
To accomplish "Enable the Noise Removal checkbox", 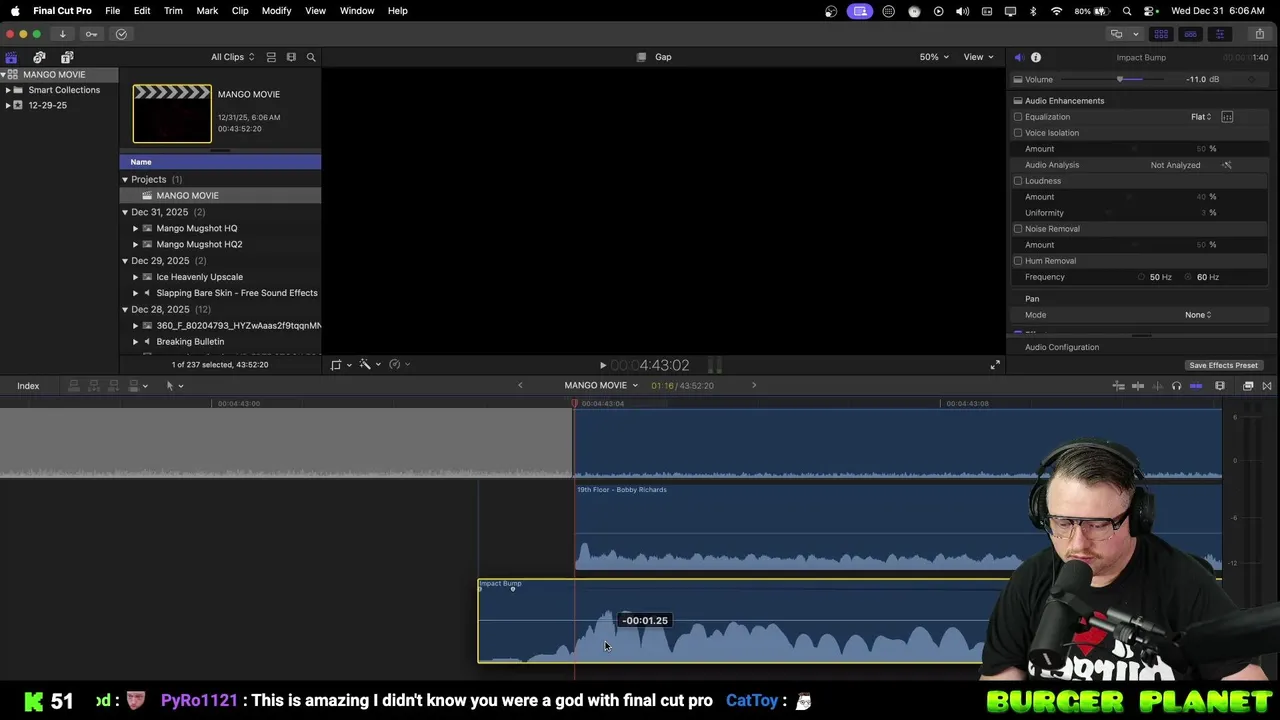I will coord(1018,229).
